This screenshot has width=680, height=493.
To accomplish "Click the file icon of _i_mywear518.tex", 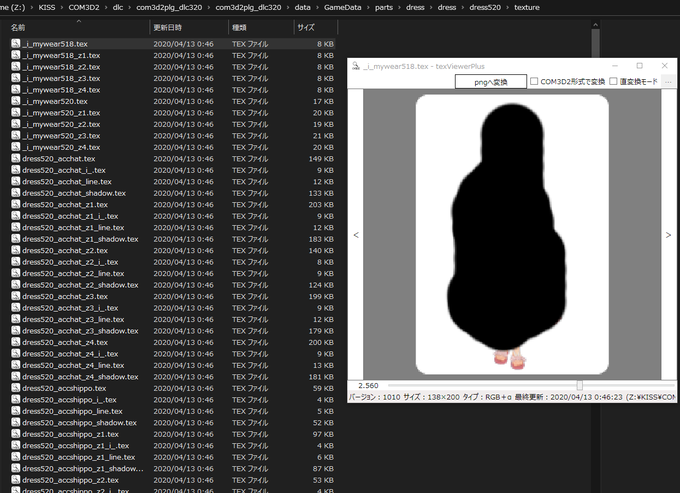I will 16,43.
